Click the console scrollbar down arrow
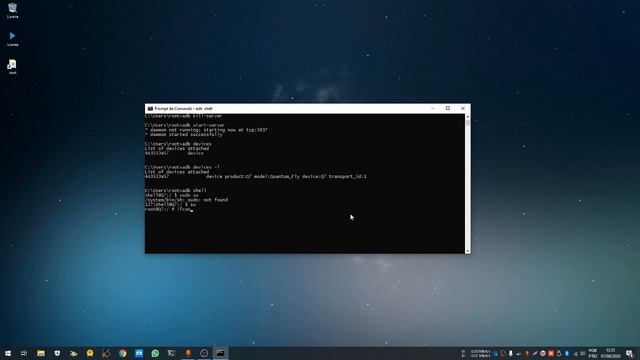 coord(467,251)
